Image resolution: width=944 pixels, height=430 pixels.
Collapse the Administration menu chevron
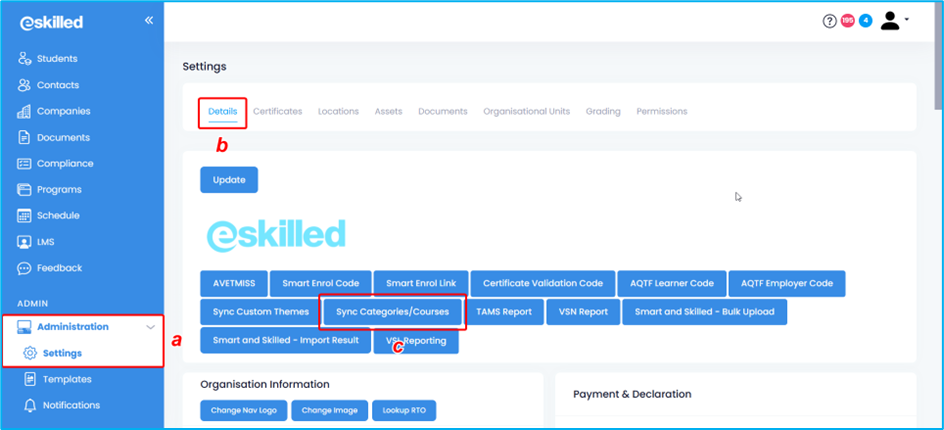(151, 327)
